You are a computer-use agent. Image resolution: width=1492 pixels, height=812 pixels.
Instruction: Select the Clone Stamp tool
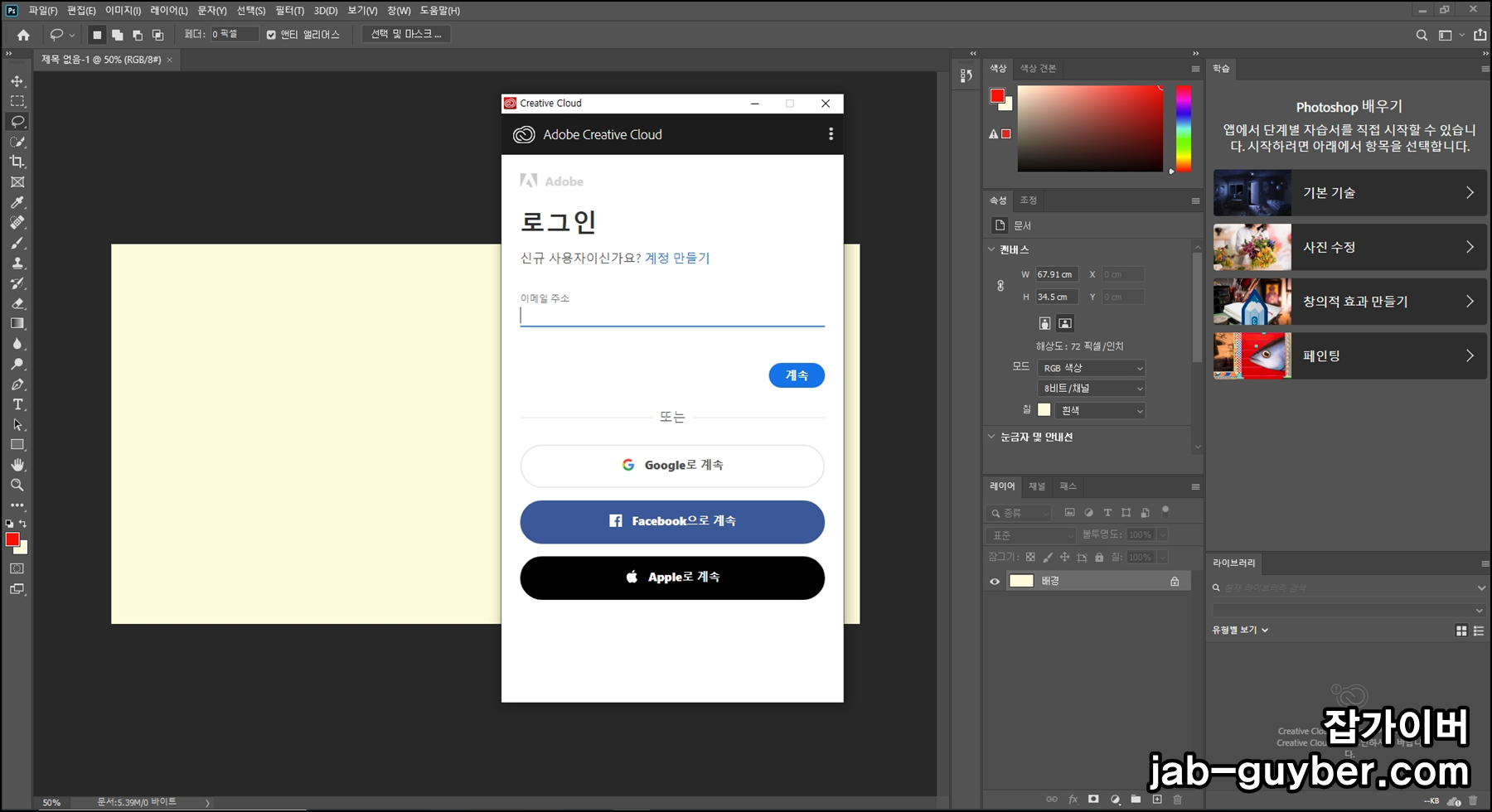point(17,263)
